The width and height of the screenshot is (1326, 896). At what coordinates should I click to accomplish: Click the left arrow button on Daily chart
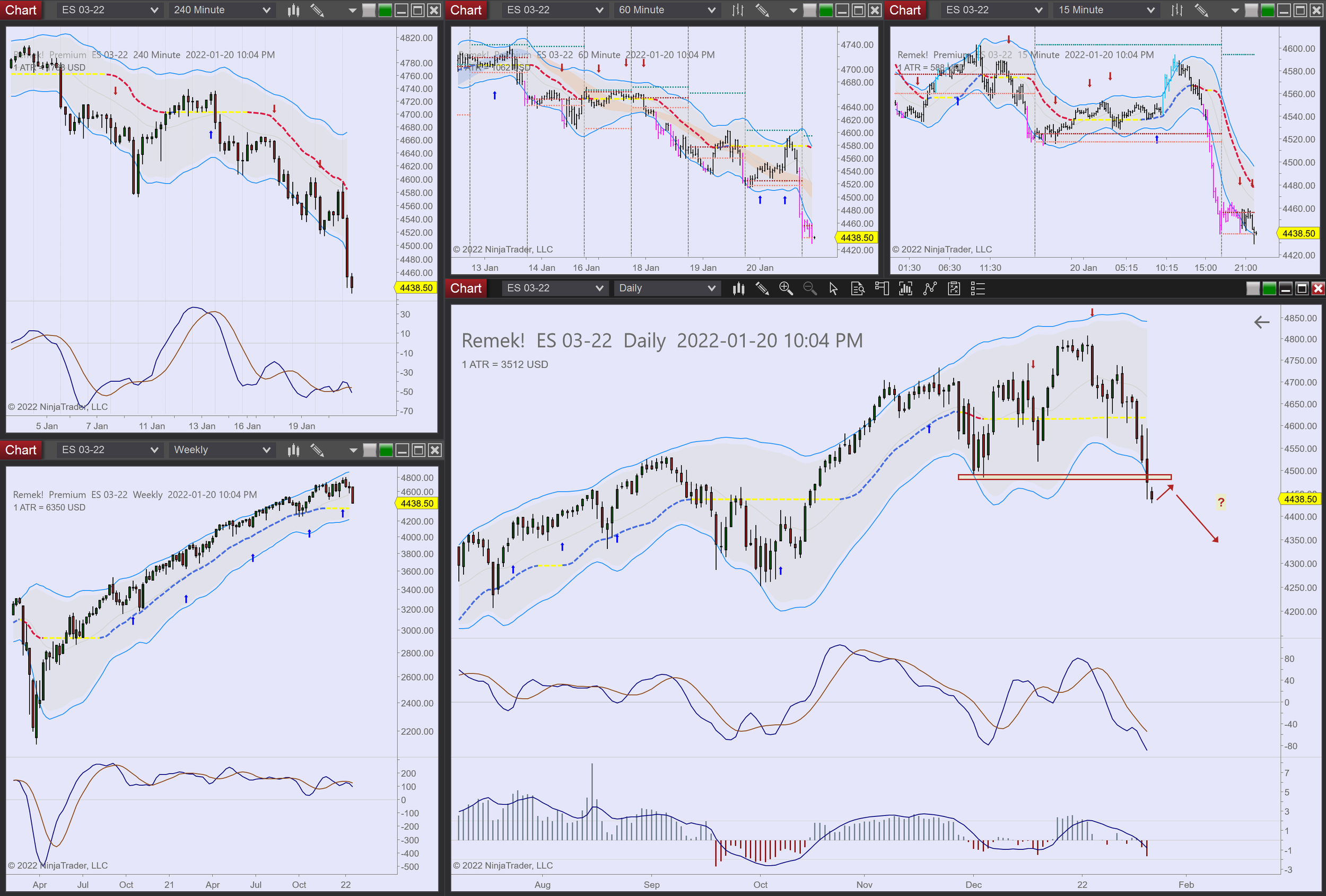[1261, 322]
